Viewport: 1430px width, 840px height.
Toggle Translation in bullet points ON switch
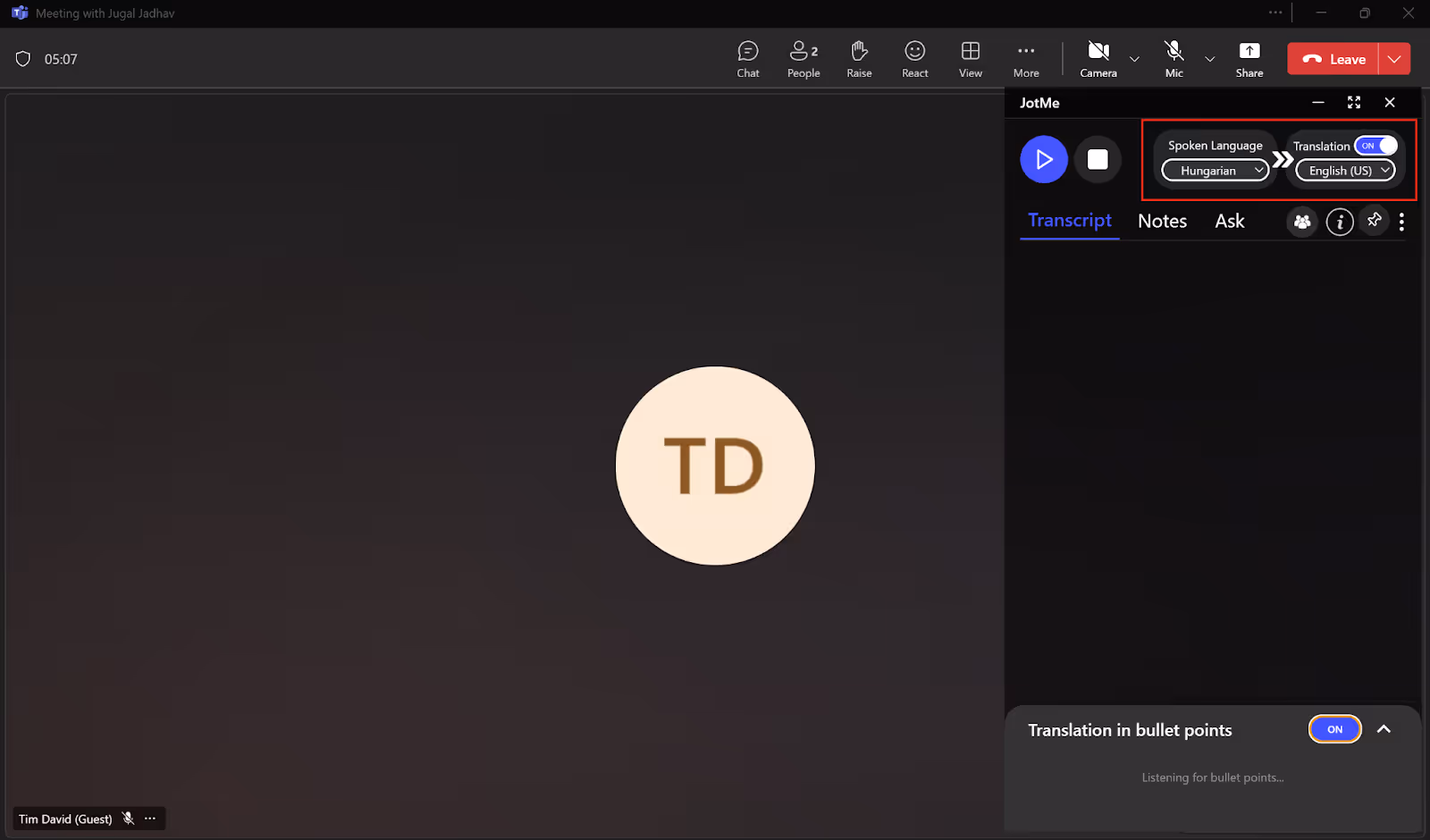(1335, 729)
